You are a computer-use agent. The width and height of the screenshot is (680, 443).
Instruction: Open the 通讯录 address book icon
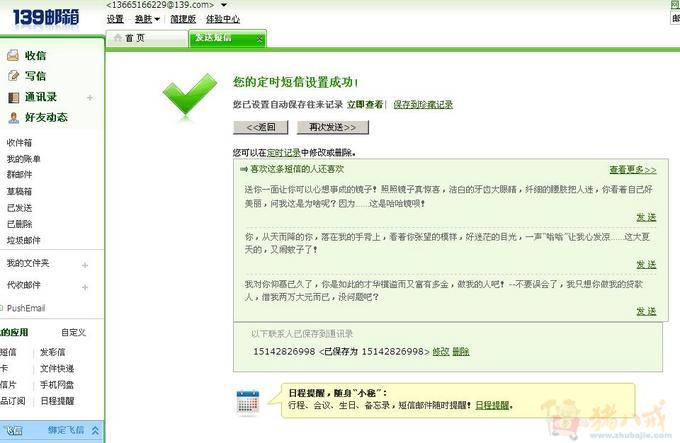pos(13,97)
